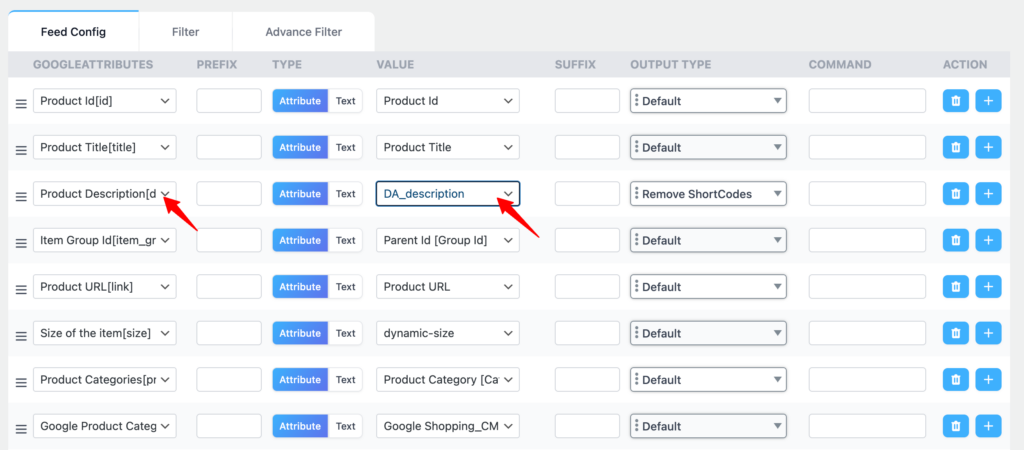Open the dynamic-size value dropdown
This screenshot has width=1024, height=450.
(448, 333)
